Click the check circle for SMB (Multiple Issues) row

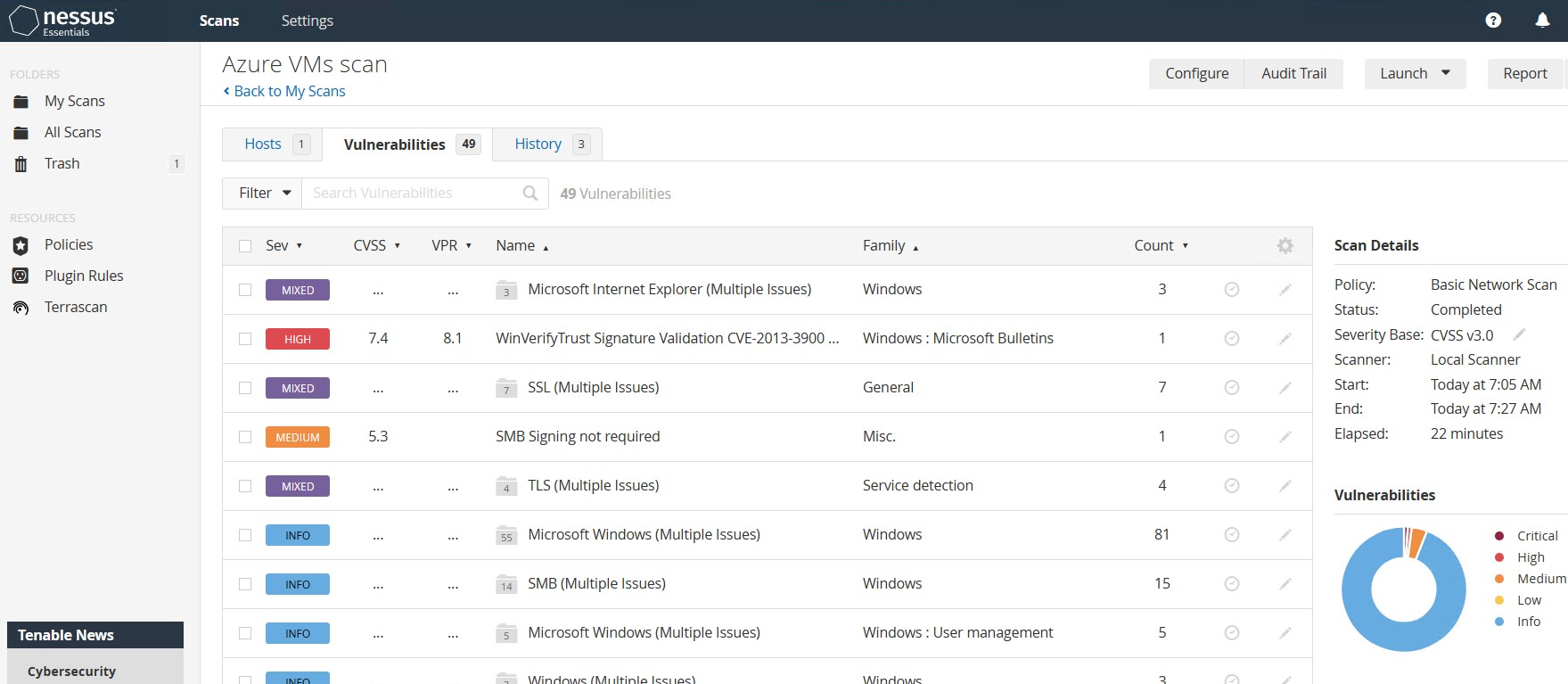pos(1232,584)
